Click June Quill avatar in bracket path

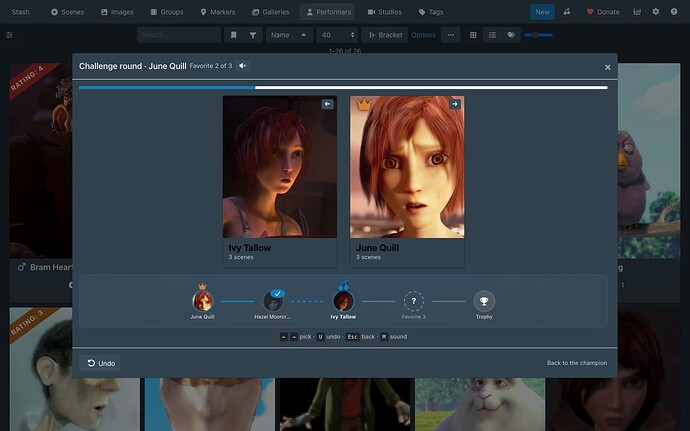pos(202,301)
